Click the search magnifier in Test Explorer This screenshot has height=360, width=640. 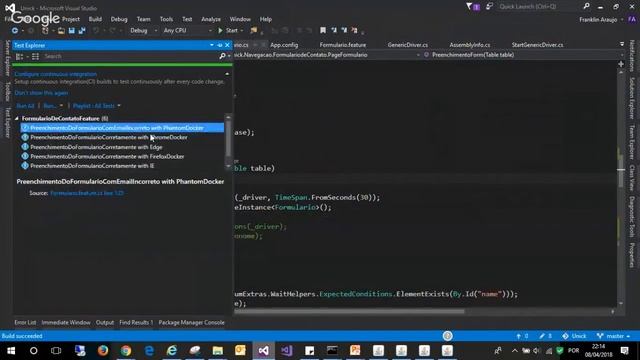pyautogui.click(x=222, y=56)
